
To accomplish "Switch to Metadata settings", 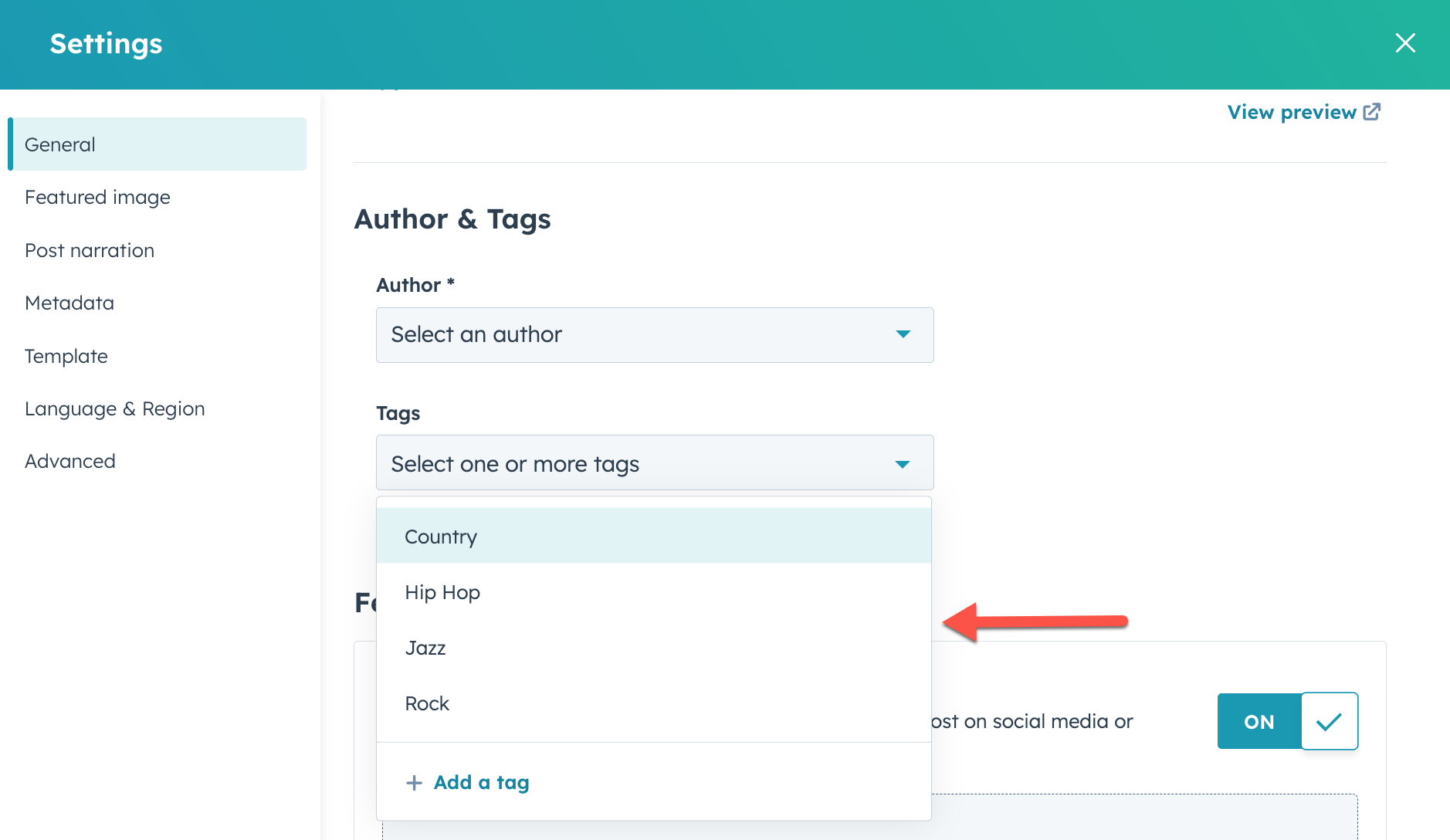I will 69,303.
